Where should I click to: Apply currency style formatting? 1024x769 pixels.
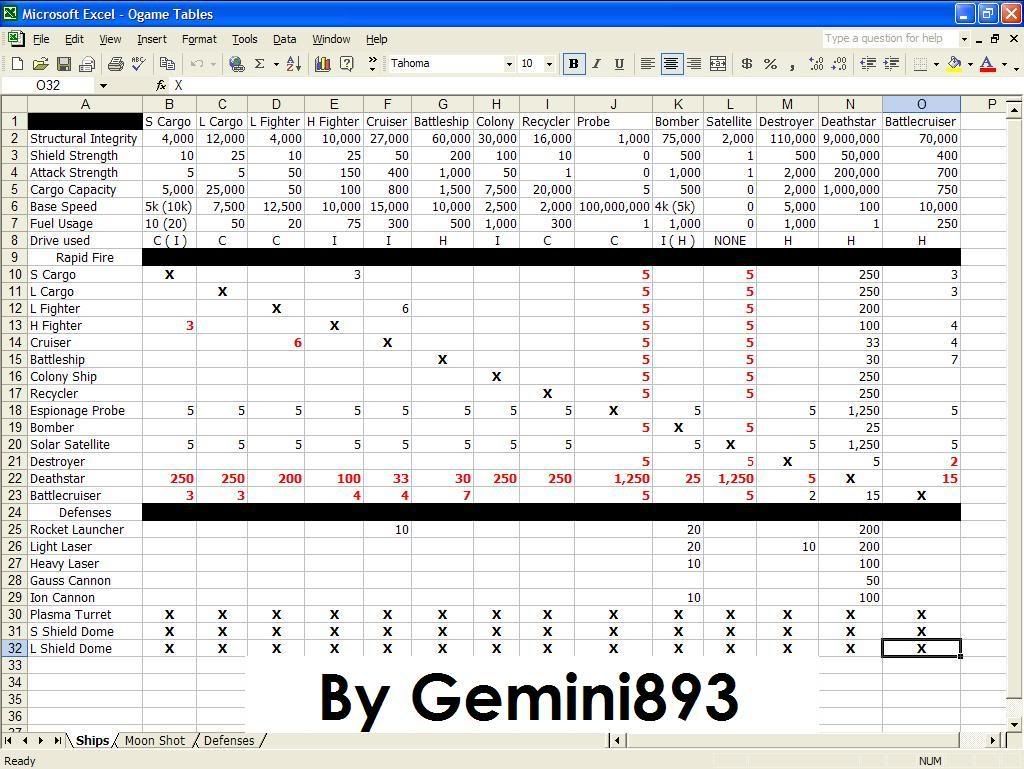tap(746, 63)
